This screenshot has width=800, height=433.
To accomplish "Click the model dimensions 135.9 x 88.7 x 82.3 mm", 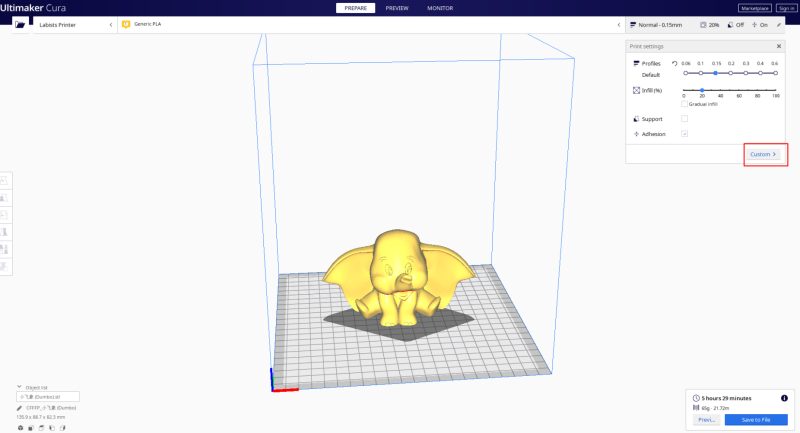I will (41, 417).
